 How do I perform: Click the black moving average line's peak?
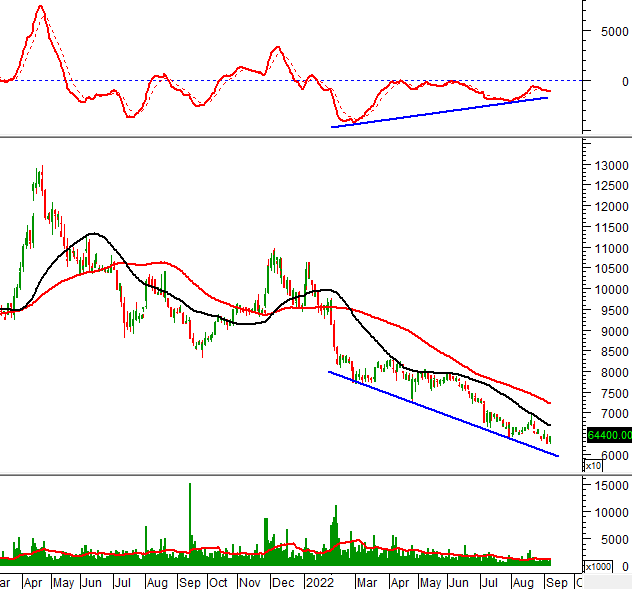click(93, 234)
